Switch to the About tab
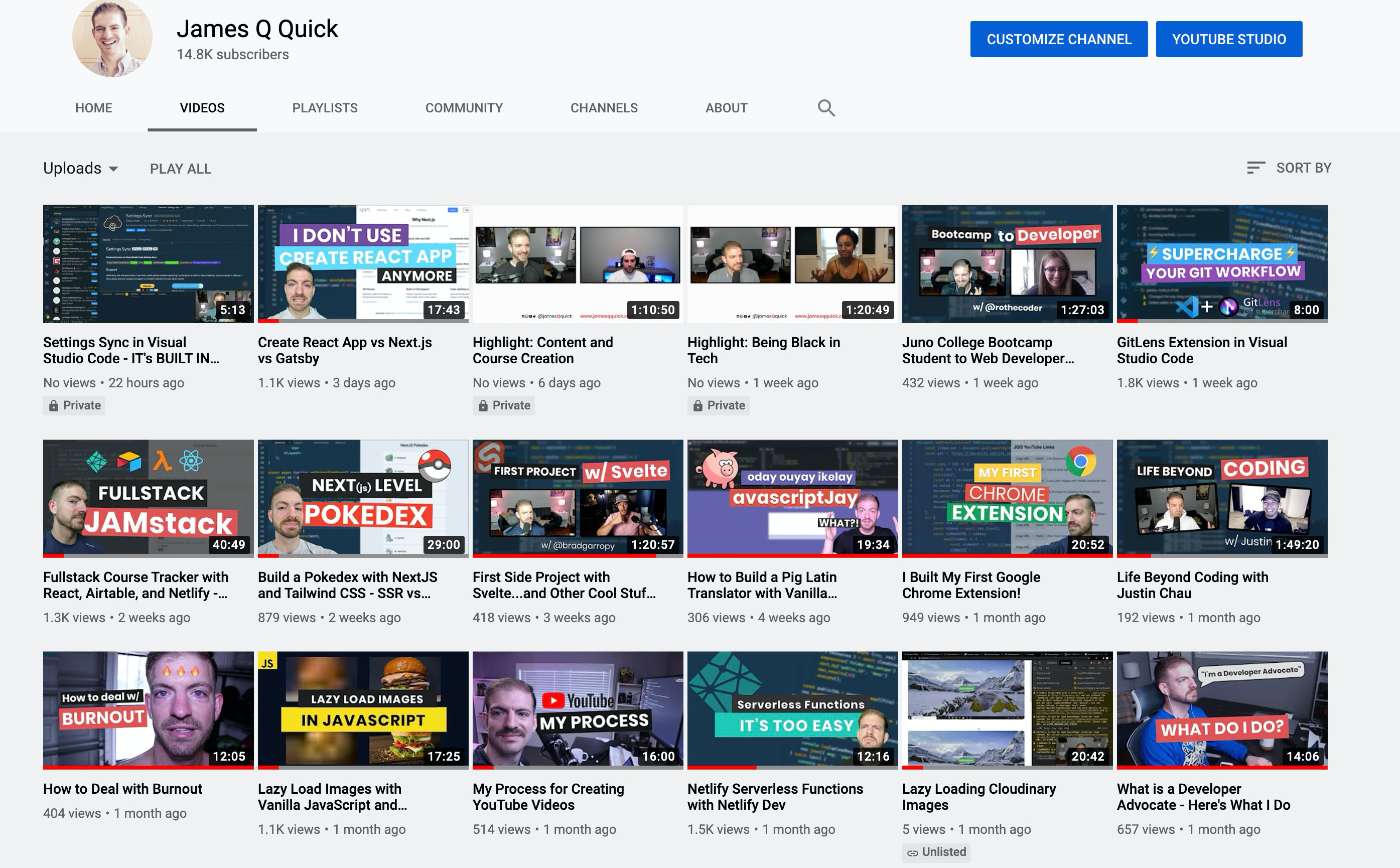1400x868 pixels. [x=726, y=108]
